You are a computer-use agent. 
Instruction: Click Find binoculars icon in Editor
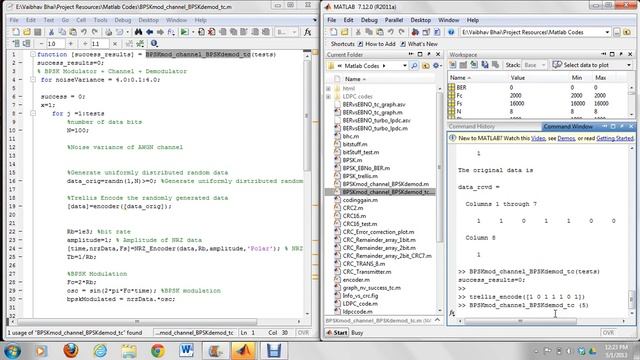(138, 32)
